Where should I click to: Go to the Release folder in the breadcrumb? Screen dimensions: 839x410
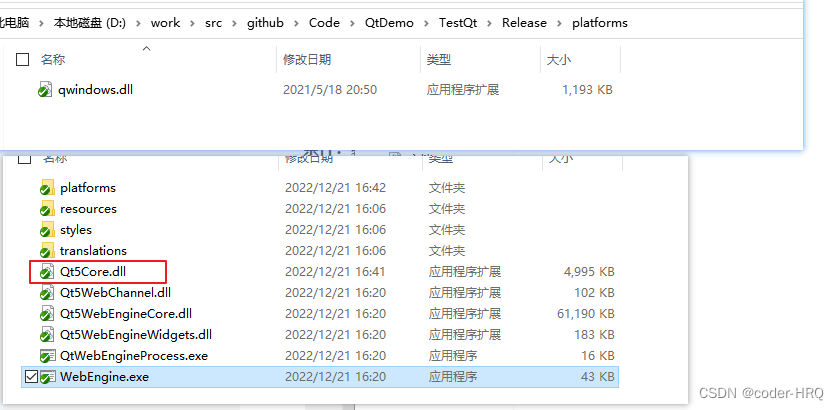pyautogui.click(x=524, y=23)
